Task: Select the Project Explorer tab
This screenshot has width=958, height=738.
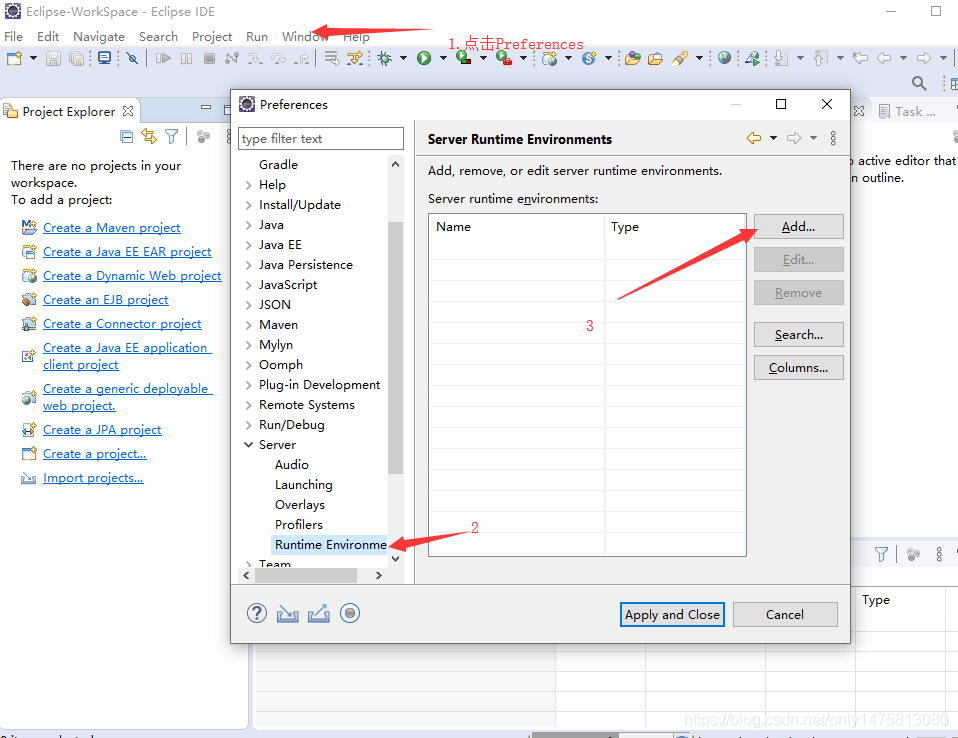Action: click(x=69, y=112)
